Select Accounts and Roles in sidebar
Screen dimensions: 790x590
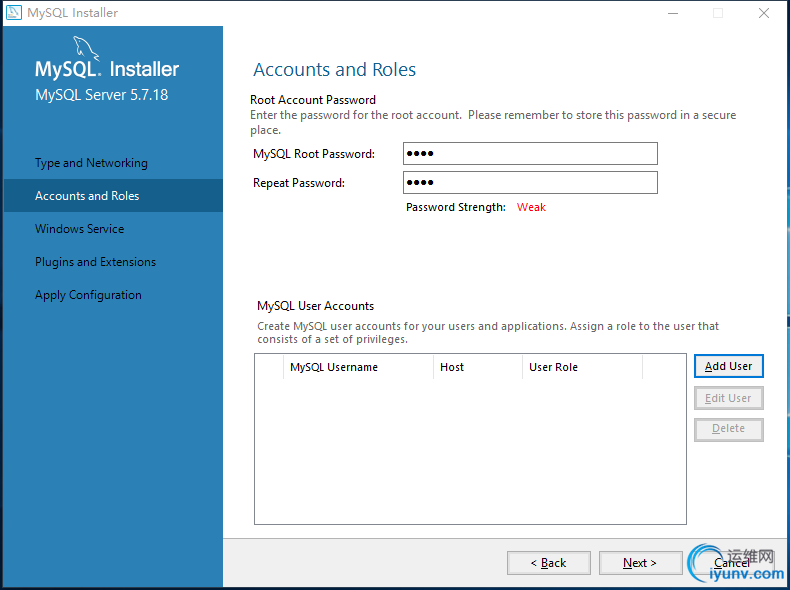pyautogui.click(x=87, y=196)
